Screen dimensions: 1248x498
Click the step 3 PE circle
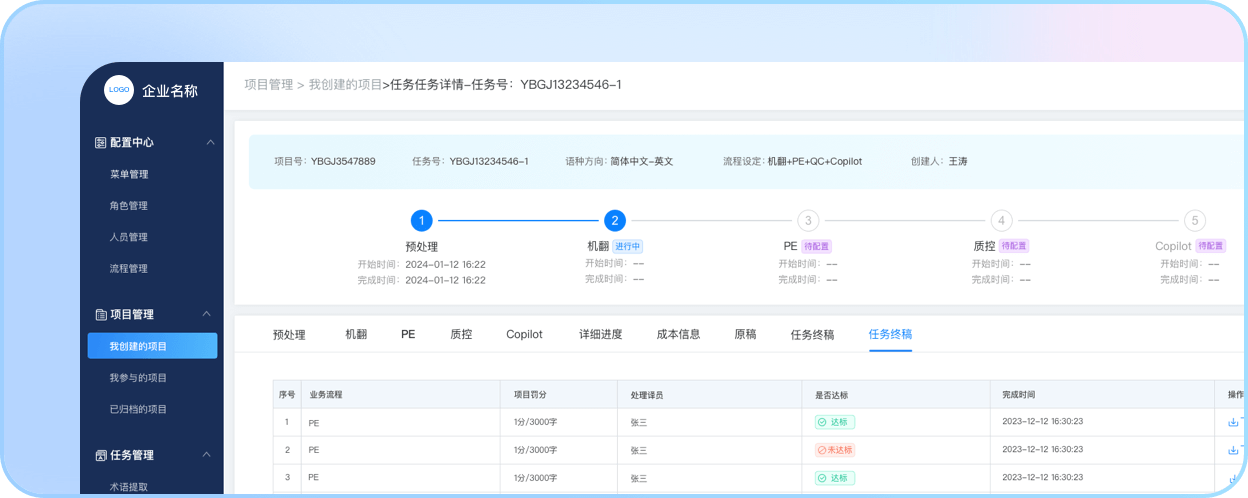[808, 221]
